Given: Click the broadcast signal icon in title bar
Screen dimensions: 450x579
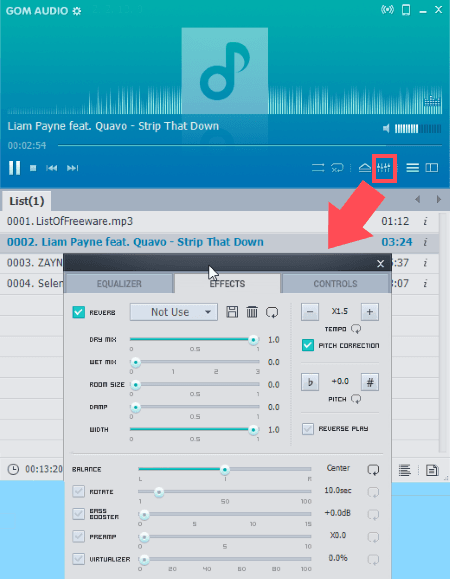Looking at the screenshot, I should coord(387,10).
